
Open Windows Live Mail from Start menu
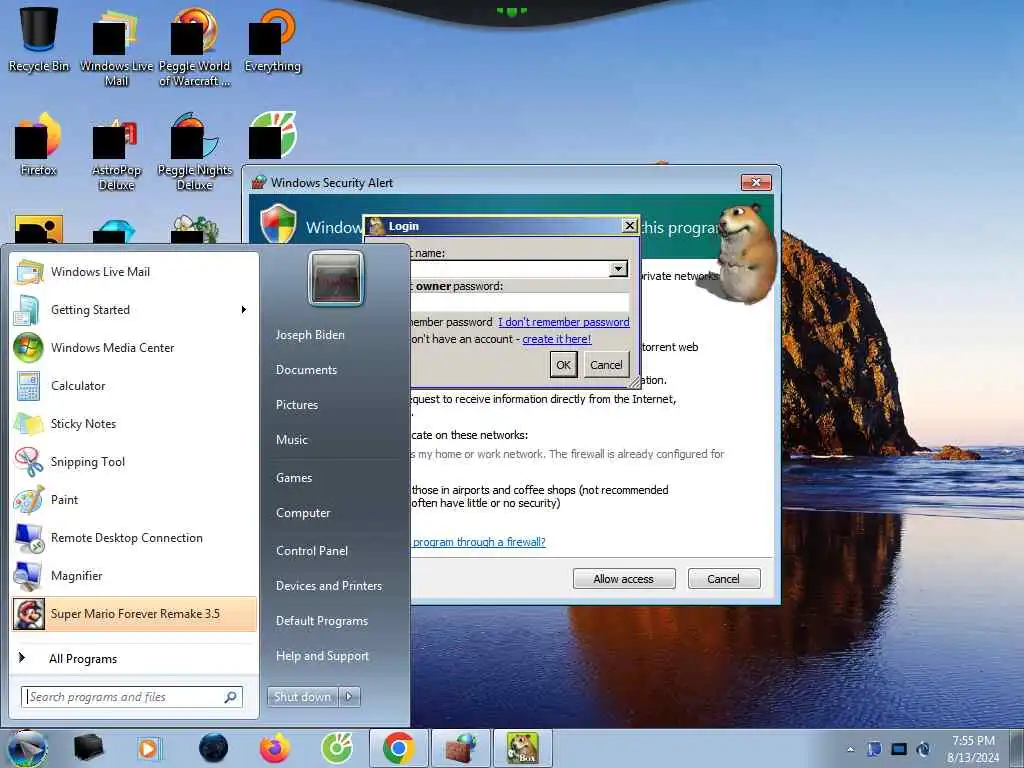135,272
